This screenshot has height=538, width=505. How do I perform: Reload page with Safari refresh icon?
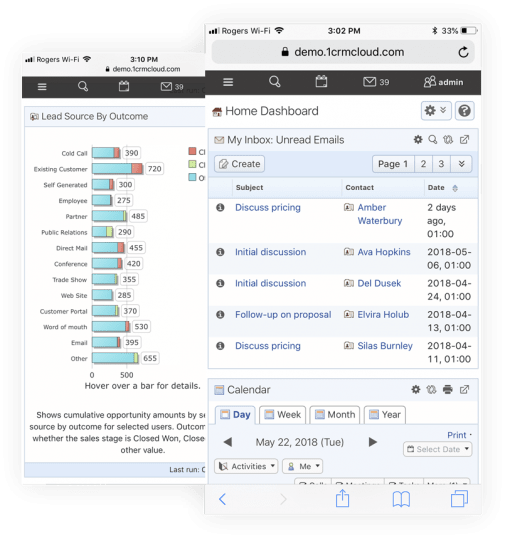click(x=463, y=52)
